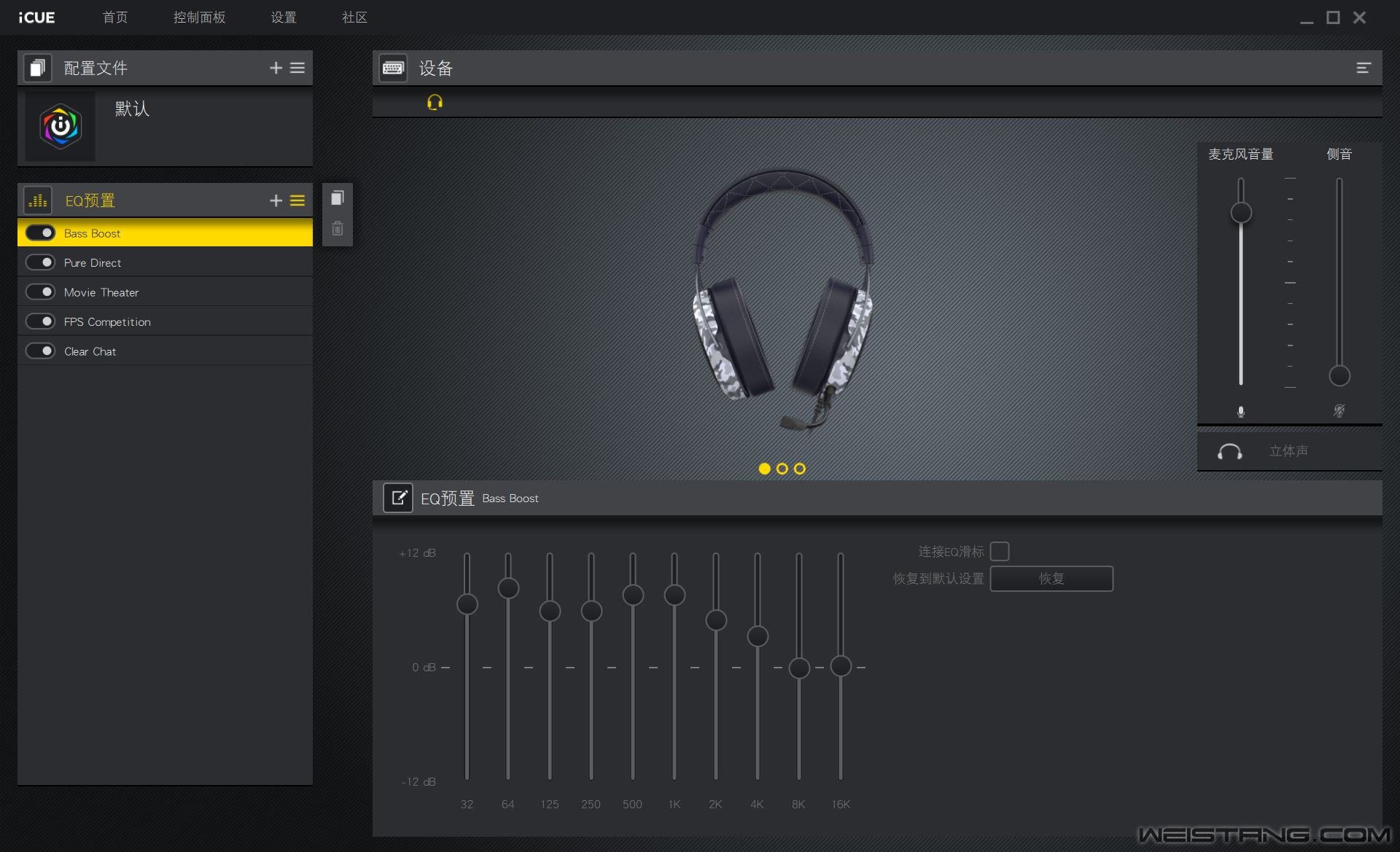Open the EQ presets menu icon
The height and width of the screenshot is (852, 1400).
[x=297, y=200]
